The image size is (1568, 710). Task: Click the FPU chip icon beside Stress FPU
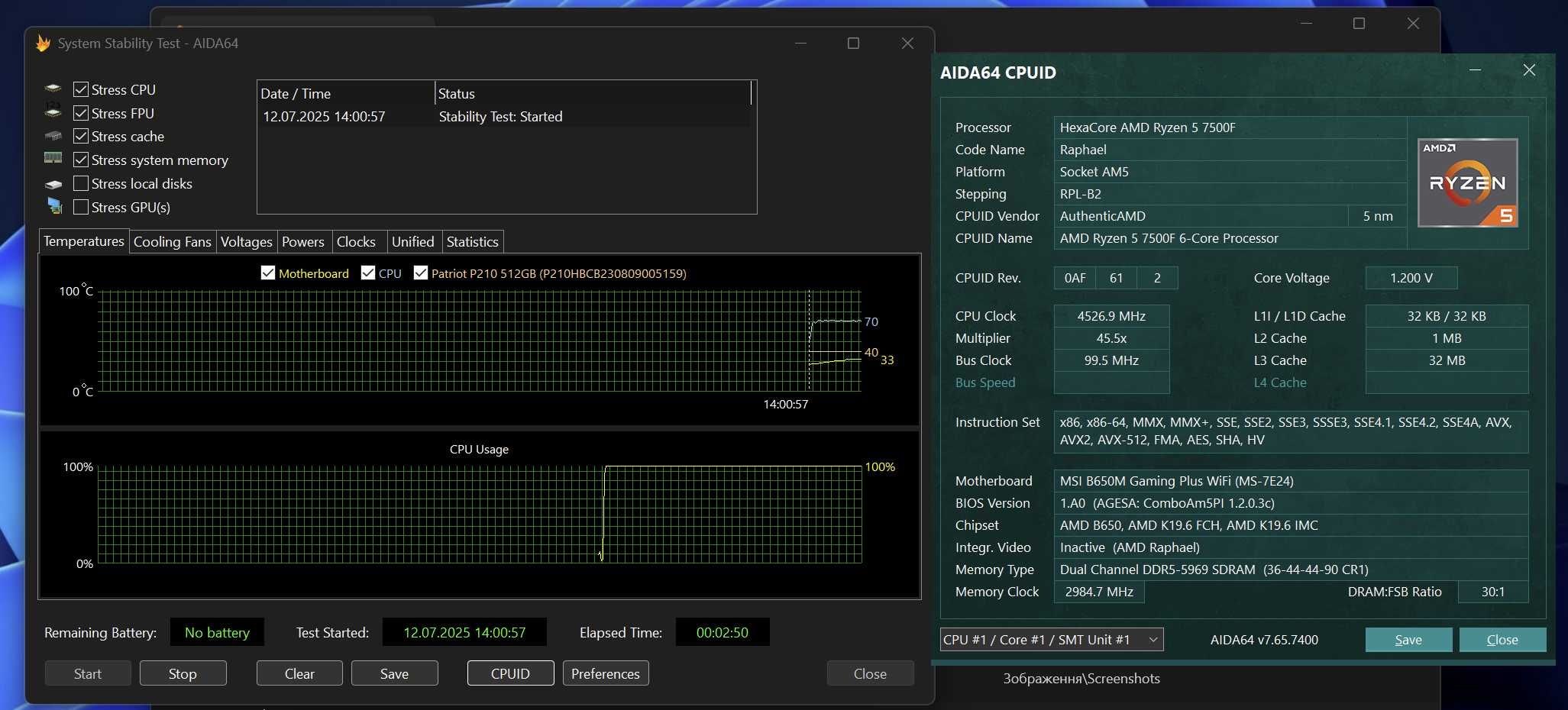(x=53, y=111)
